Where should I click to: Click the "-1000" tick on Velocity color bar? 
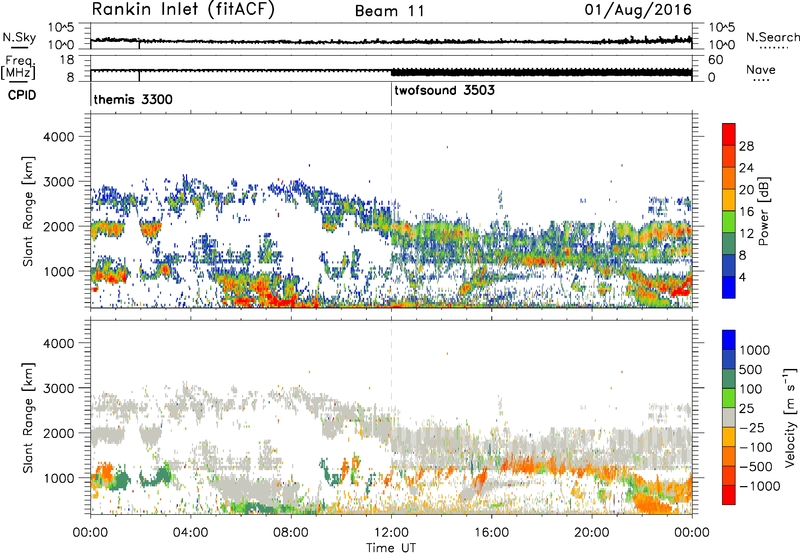pos(760,486)
